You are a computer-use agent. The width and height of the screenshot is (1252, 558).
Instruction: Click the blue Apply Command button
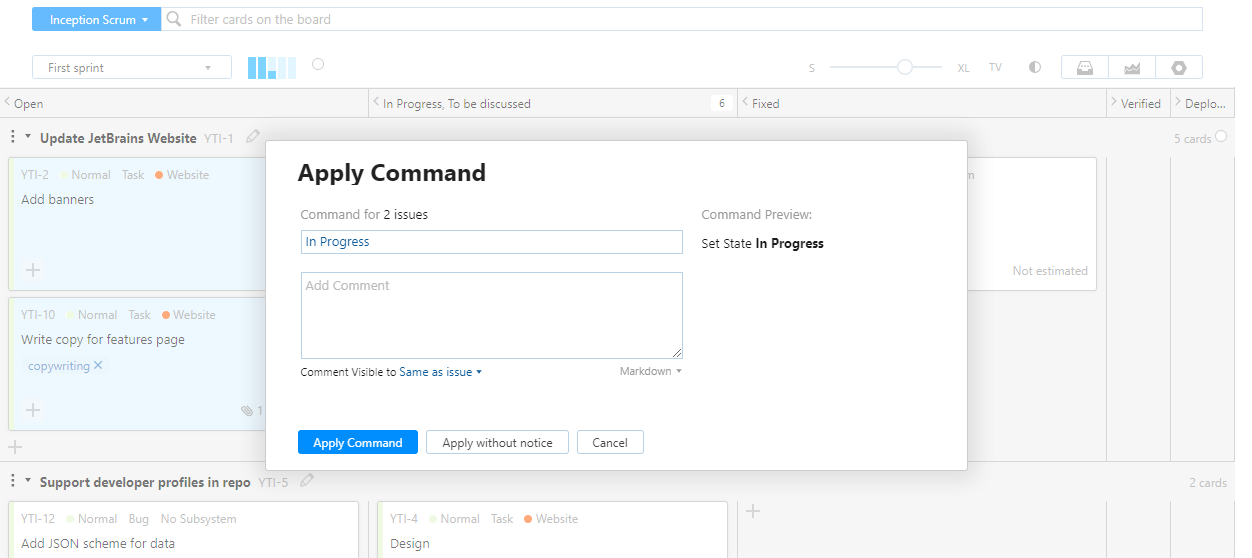coord(358,442)
